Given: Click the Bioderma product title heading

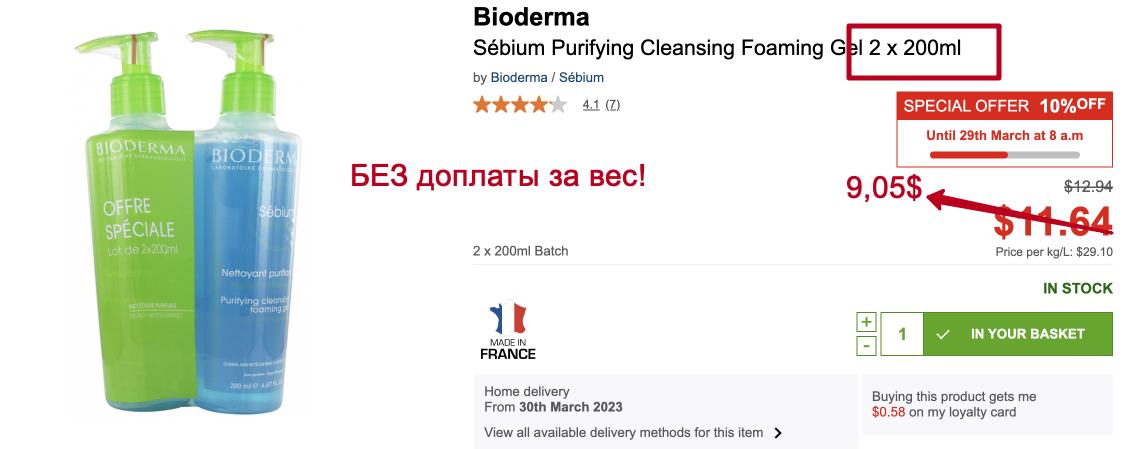Looking at the screenshot, I should pos(530,17).
